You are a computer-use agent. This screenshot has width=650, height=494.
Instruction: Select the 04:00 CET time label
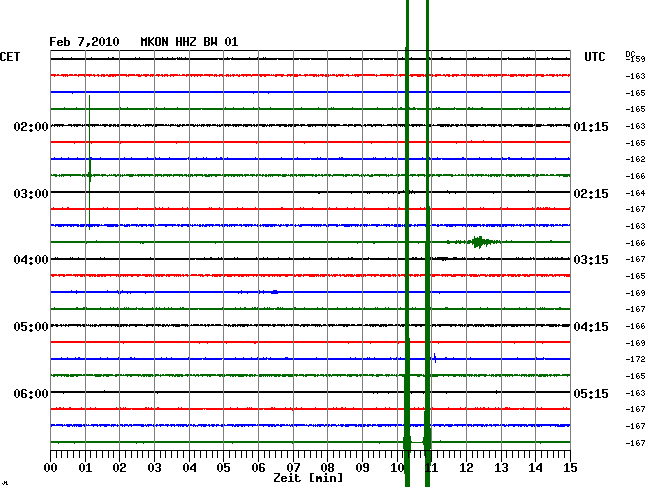(x=31, y=260)
